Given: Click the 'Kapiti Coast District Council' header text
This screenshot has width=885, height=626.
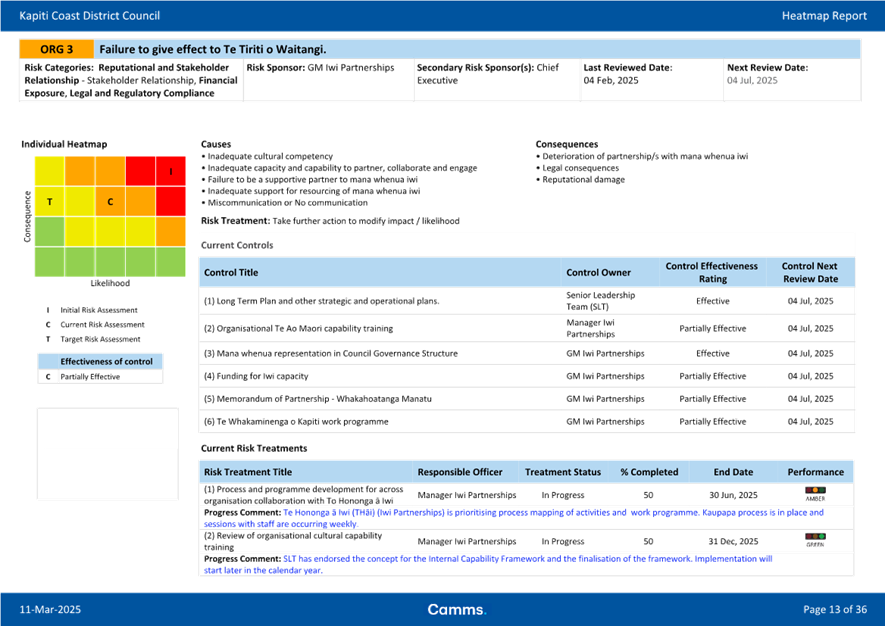Looking at the screenshot, I should click(90, 16).
